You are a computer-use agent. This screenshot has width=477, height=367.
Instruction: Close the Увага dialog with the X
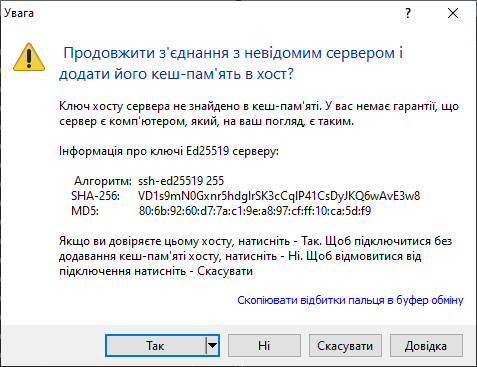click(453, 13)
